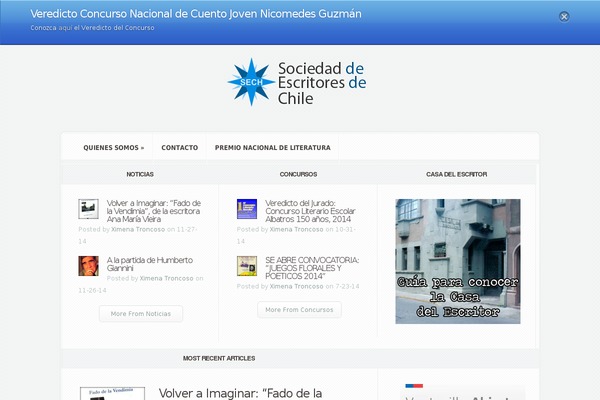Click author Ximena Troncoso under Giannini article

166,278
